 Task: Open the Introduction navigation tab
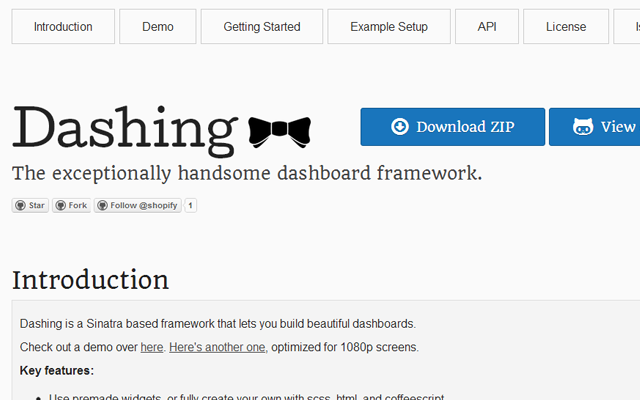pos(63,27)
